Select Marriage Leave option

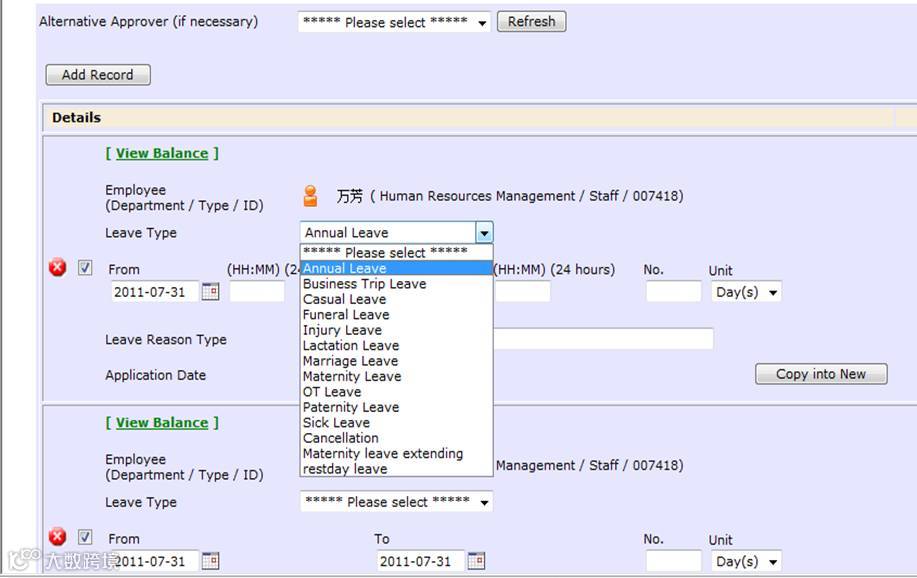click(396, 361)
